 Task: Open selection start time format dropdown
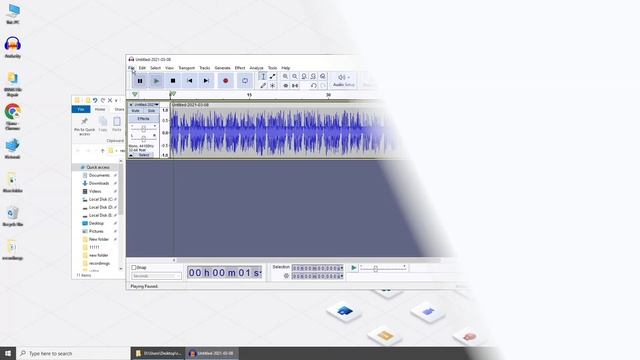(342, 268)
